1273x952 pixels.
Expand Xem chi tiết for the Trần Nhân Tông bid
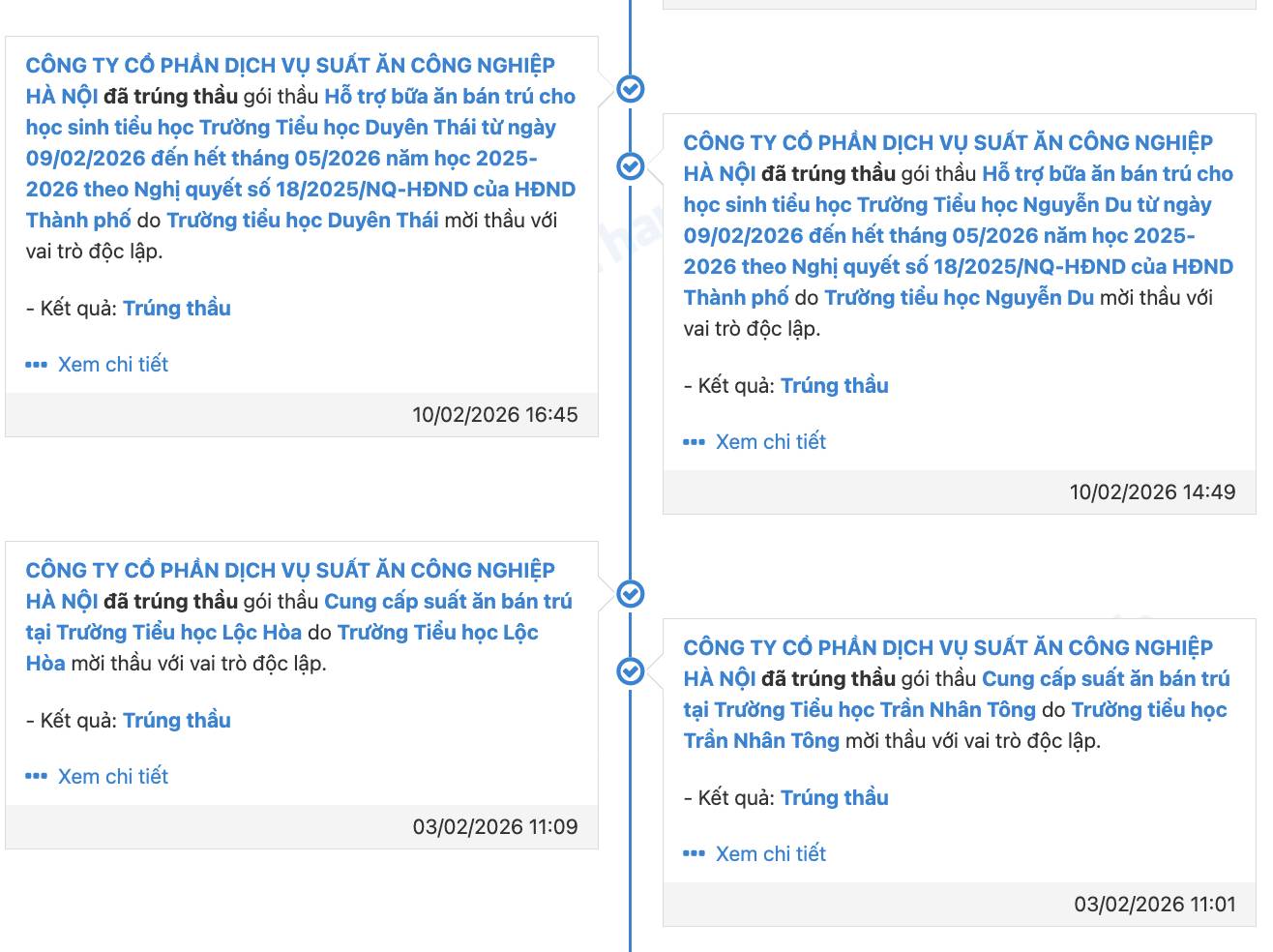(770, 854)
